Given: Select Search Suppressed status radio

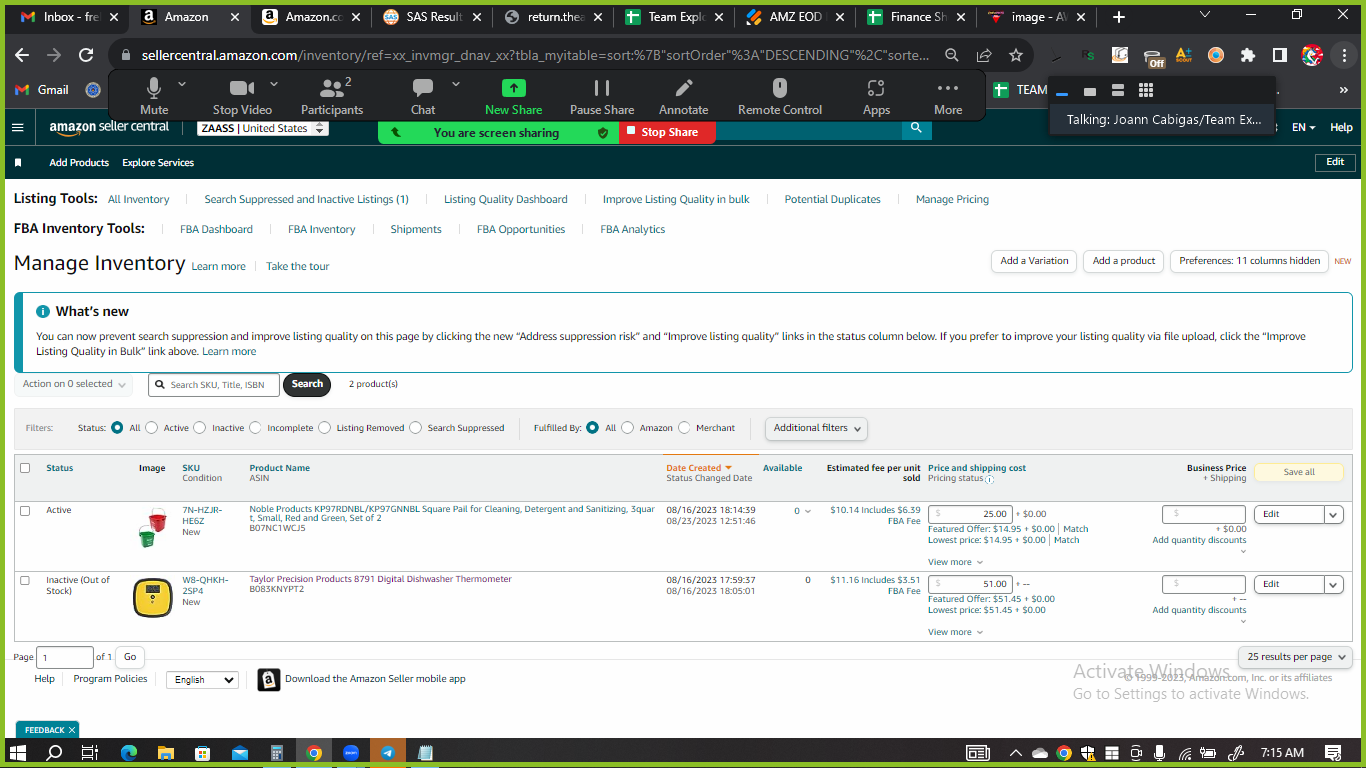Looking at the screenshot, I should click(416, 428).
